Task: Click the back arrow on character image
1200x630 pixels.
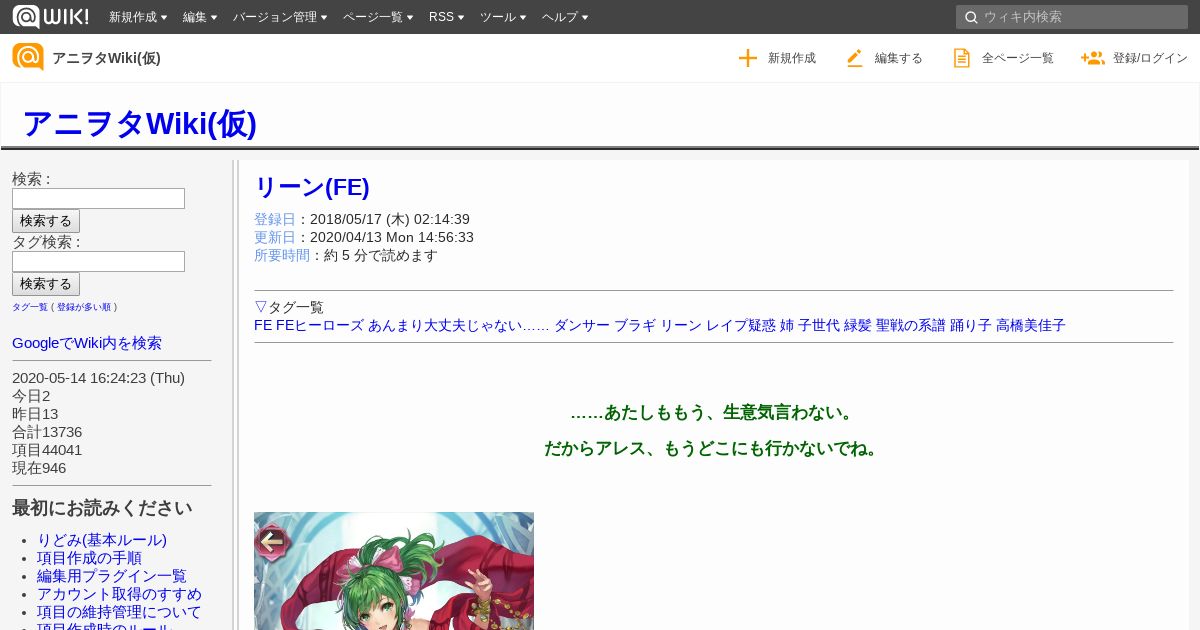Action: pos(272,542)
